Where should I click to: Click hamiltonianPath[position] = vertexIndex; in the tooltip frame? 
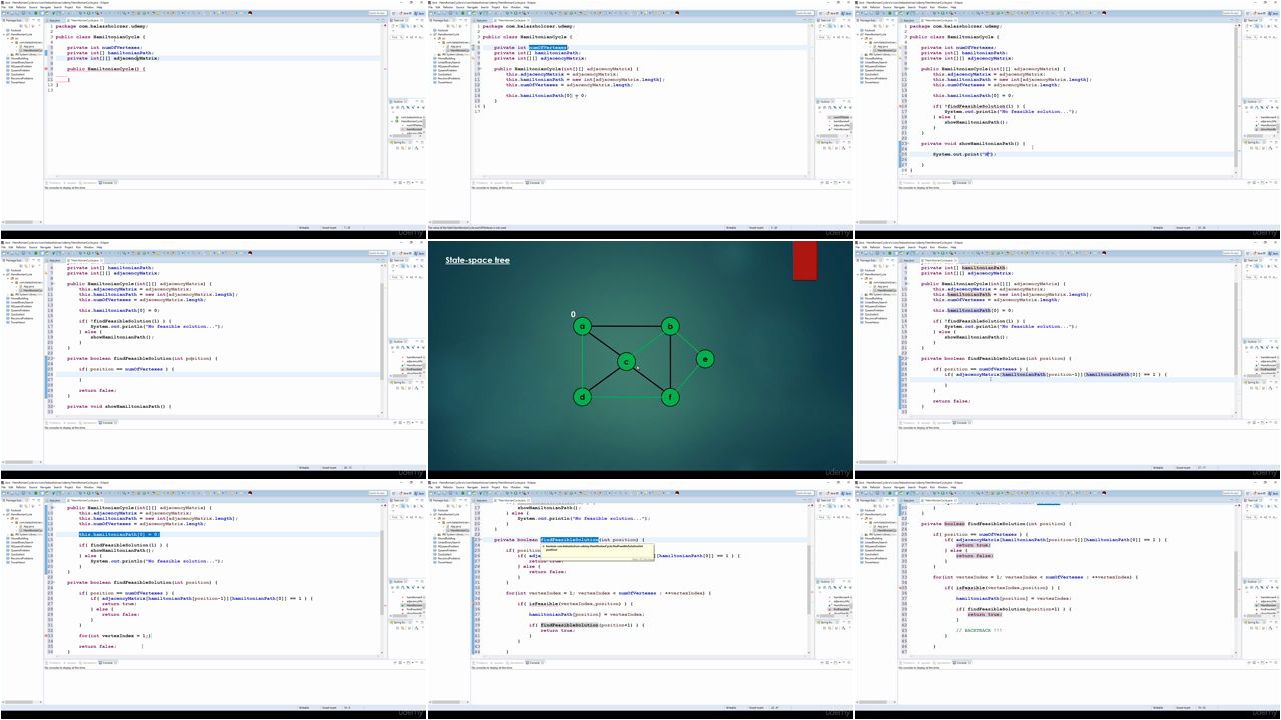click(588, 613)
